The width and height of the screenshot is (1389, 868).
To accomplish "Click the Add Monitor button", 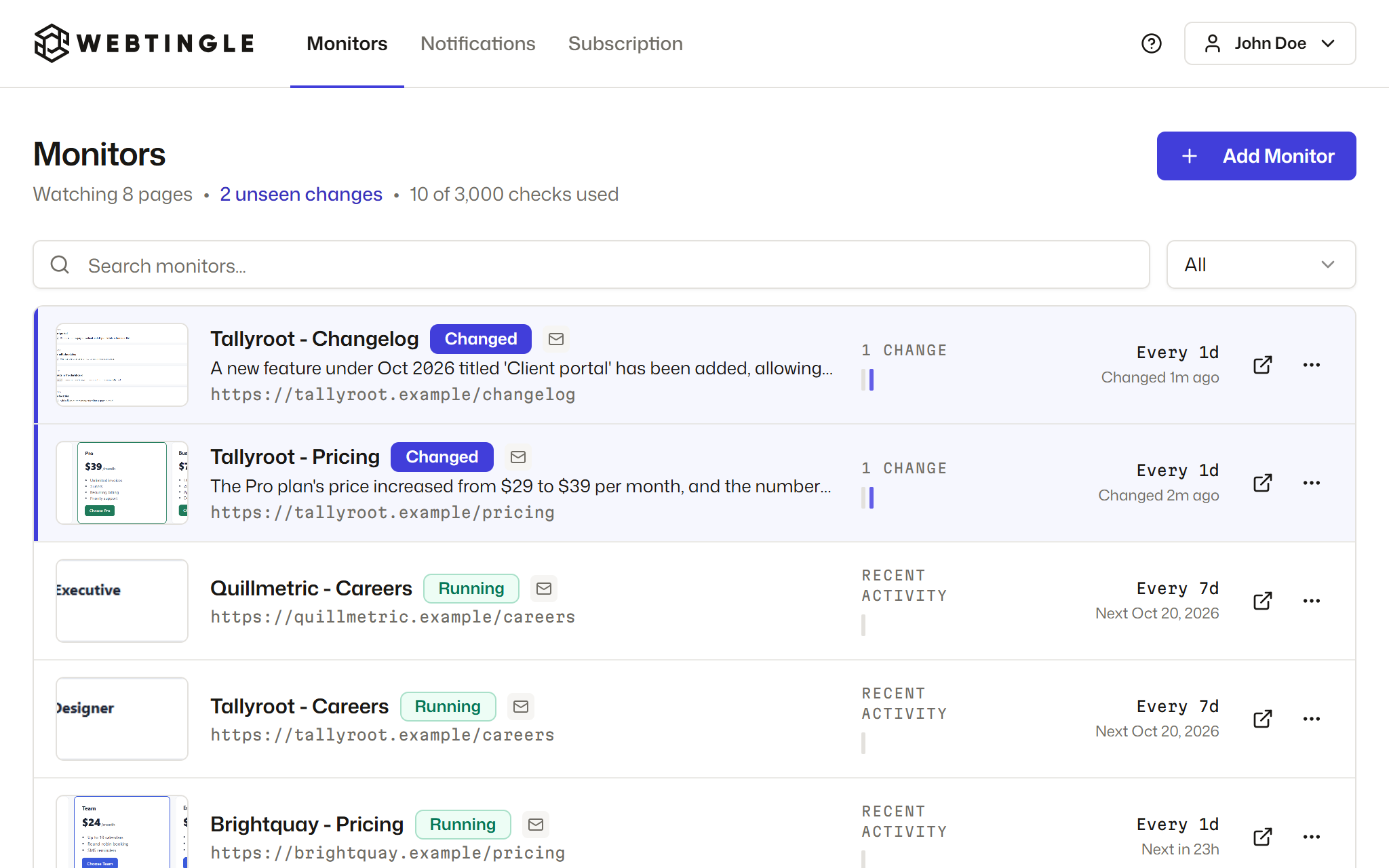I will pos(1256,156).
